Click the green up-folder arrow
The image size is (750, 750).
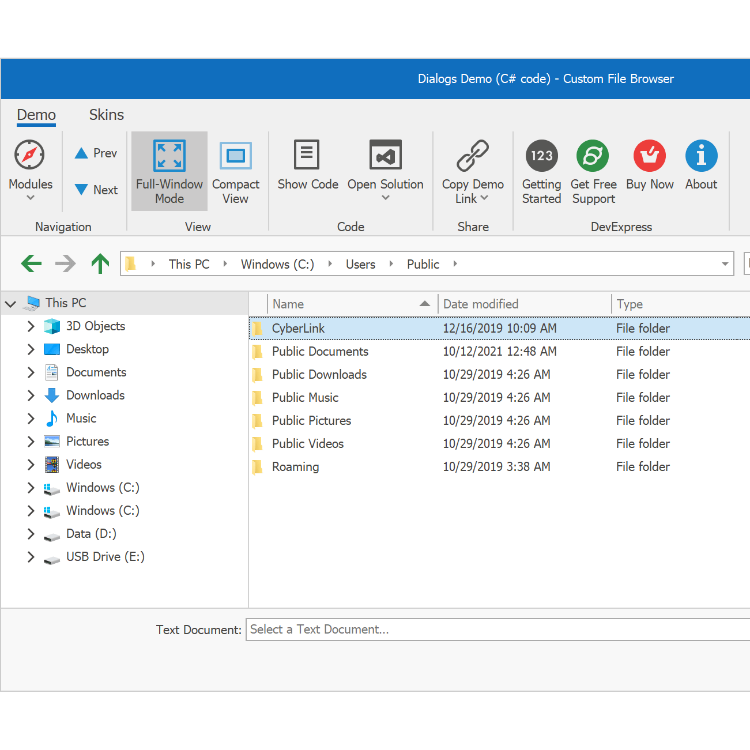click(x=100, y=264)
